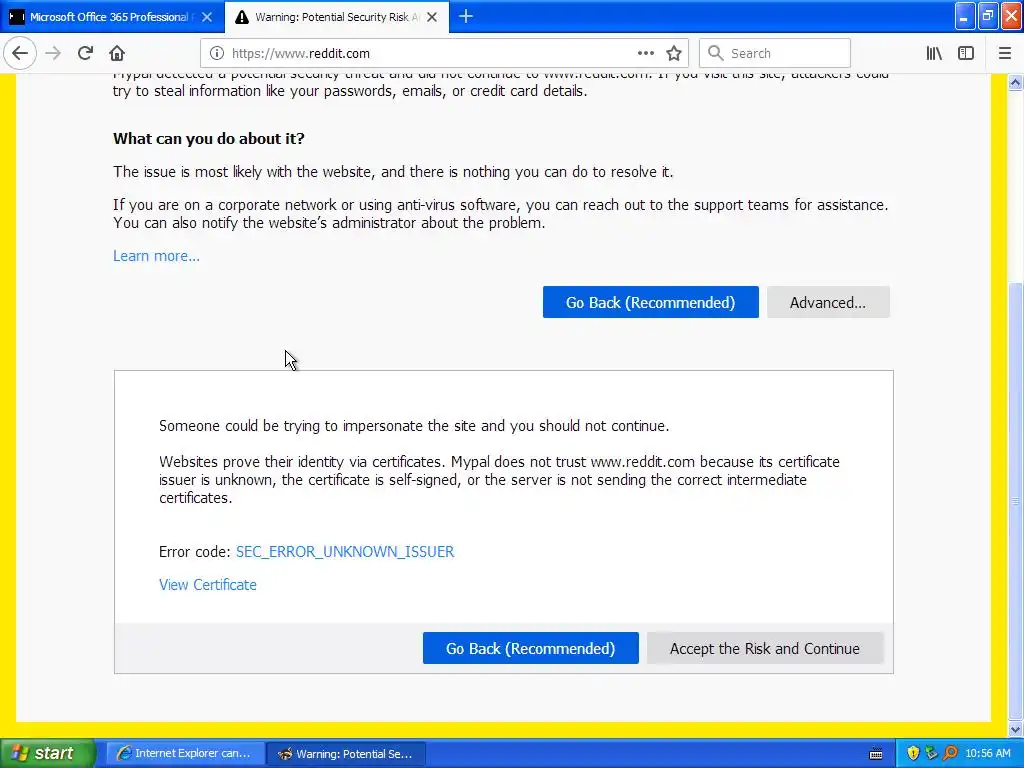Show site information icon in address bar

[x=217, y=54]
